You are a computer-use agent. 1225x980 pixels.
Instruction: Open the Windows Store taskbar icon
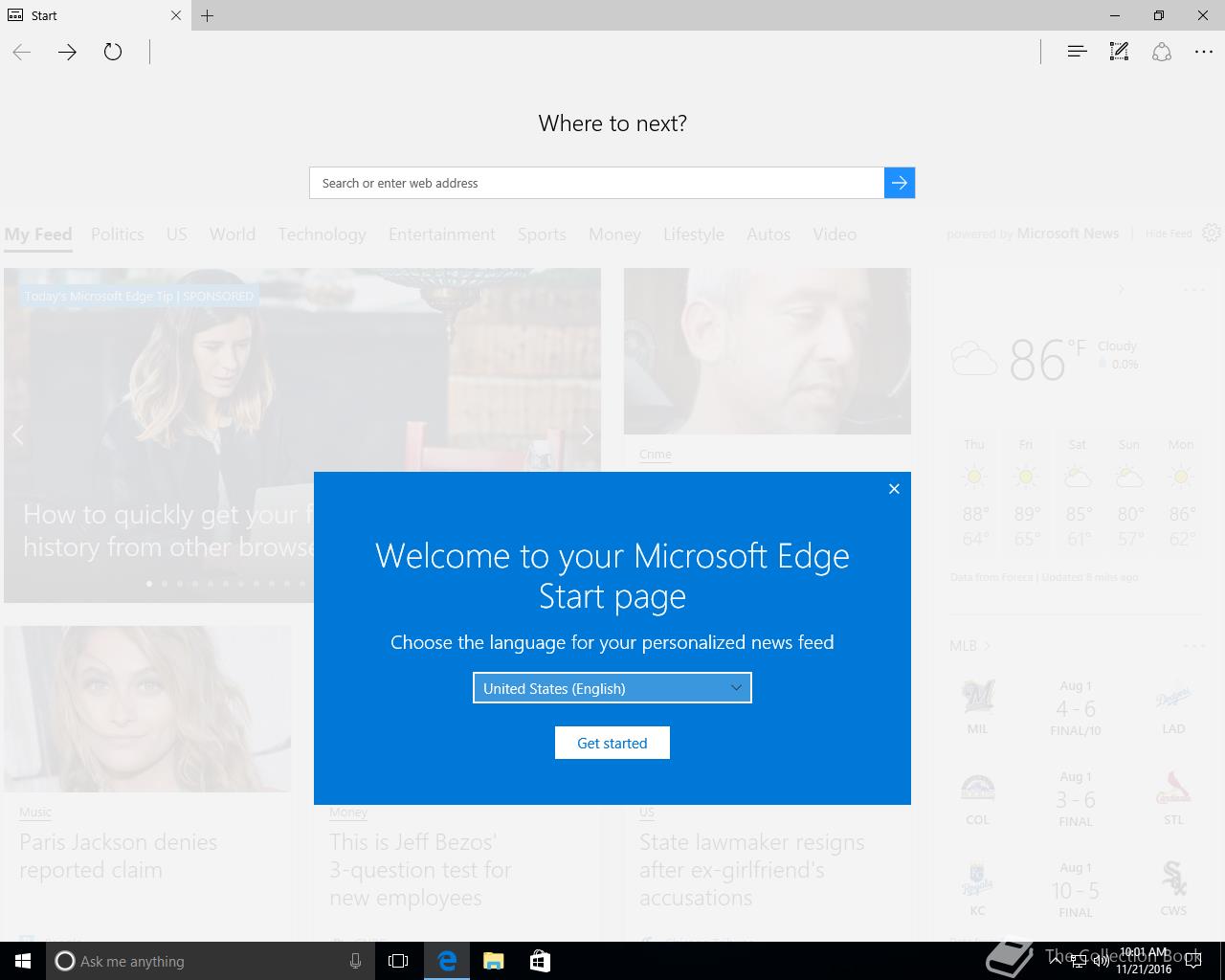tap(540, 961)
